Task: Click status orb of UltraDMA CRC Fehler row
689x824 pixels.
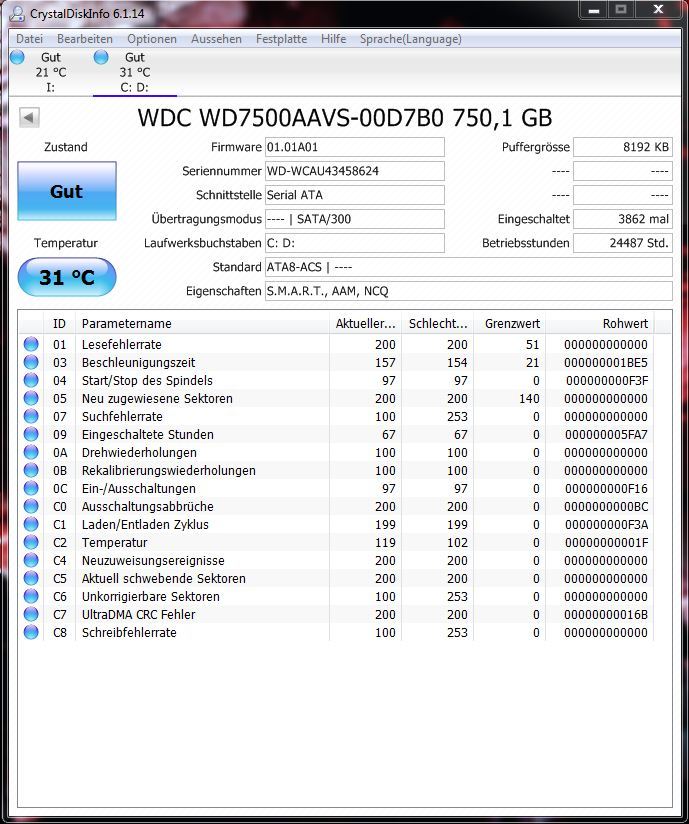Action: (31, 614)
